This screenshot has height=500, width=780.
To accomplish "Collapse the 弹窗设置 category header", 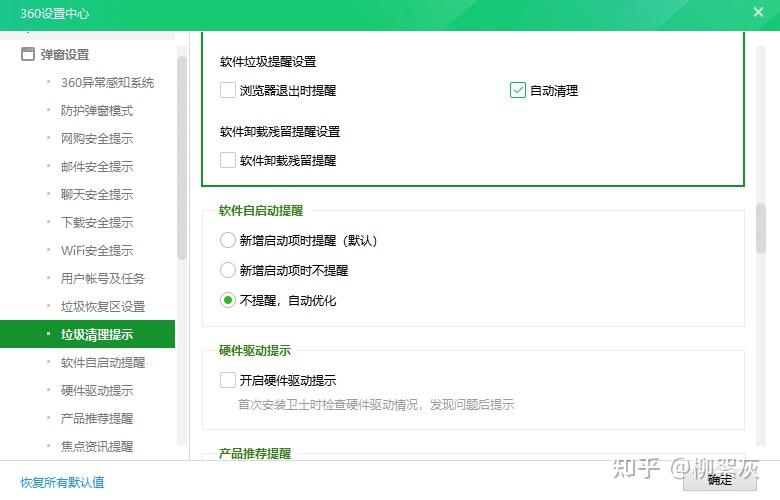I will pyautogui.click(x=65, y=54).
